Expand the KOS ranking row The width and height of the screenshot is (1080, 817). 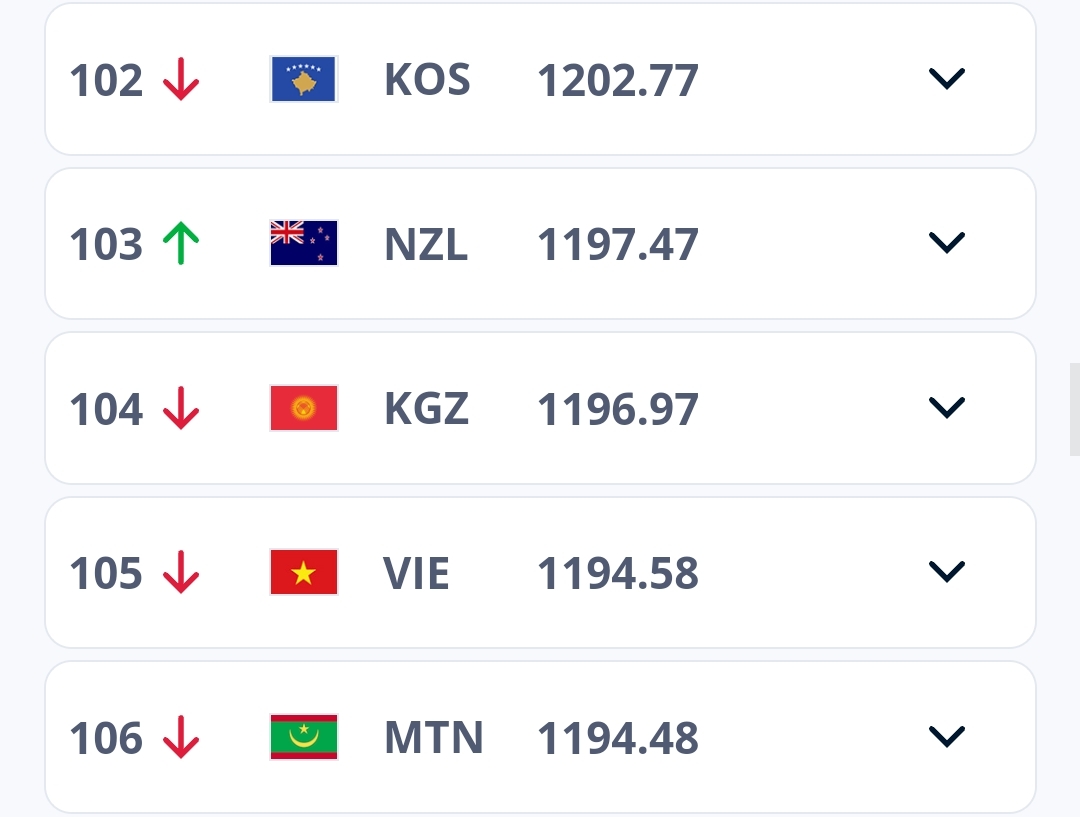click(x=946, y=79)
